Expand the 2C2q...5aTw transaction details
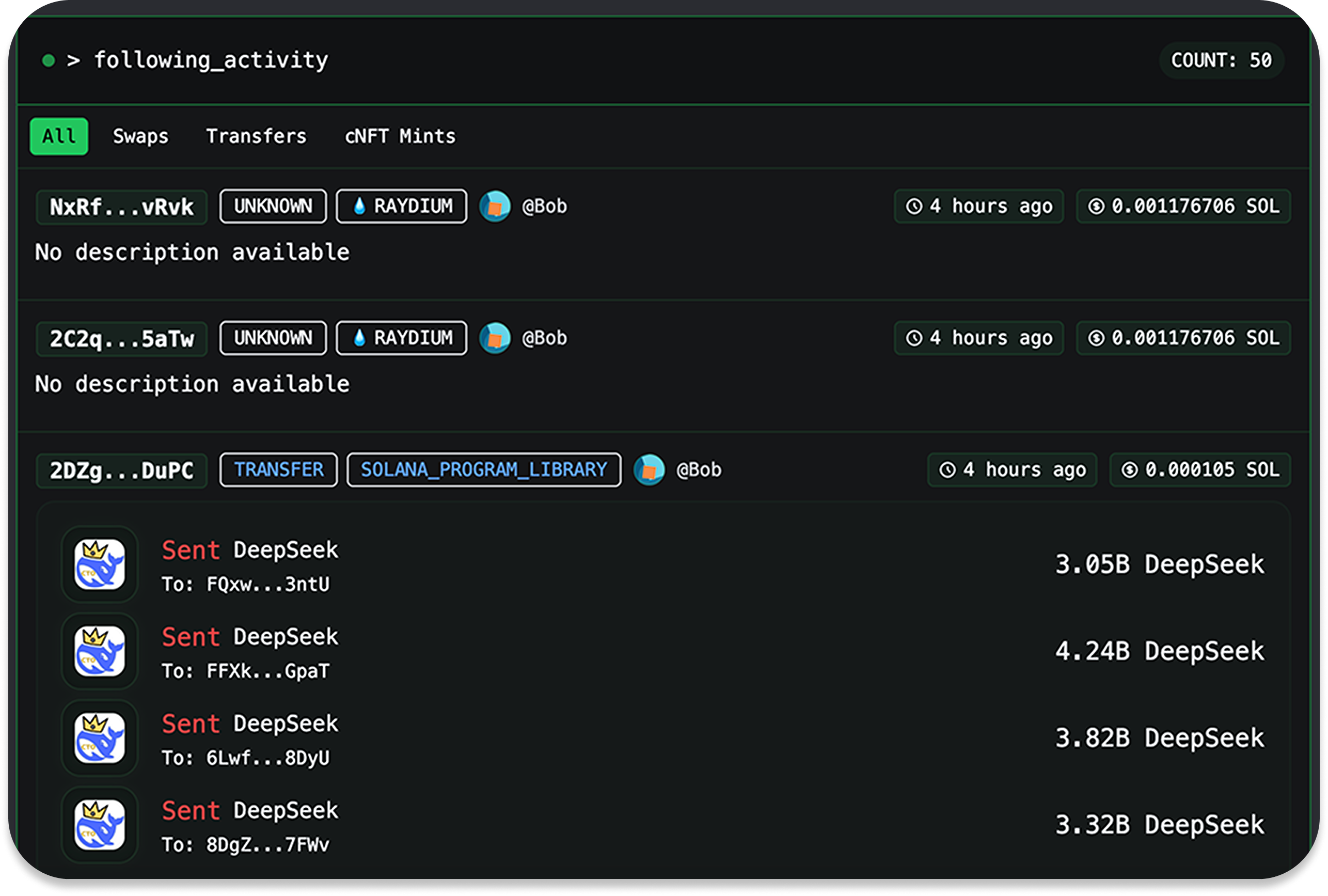The image size is (1328, 896). 121,338
